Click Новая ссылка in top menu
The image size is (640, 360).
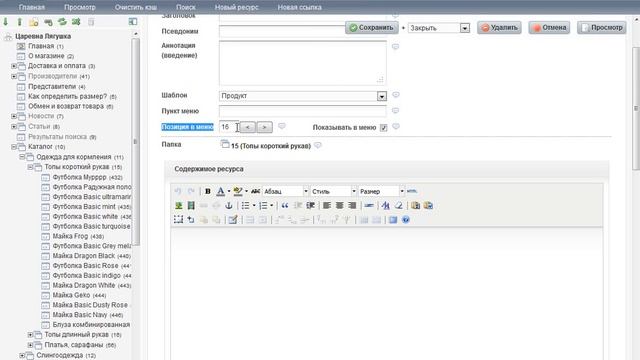point(300,7)
